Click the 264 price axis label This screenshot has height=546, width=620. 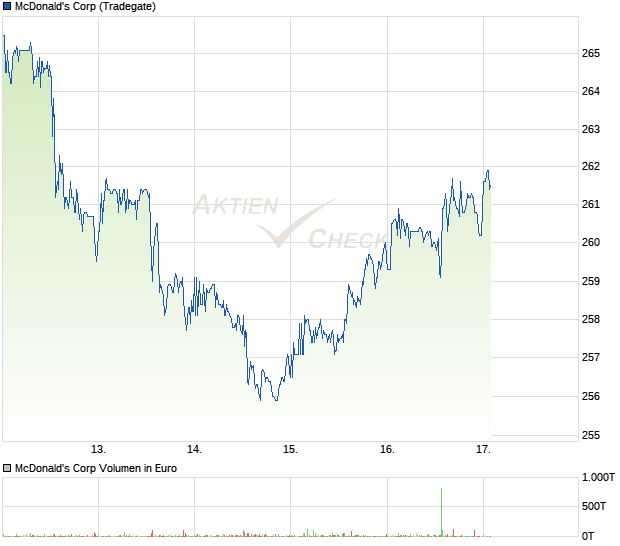(591, 91)
